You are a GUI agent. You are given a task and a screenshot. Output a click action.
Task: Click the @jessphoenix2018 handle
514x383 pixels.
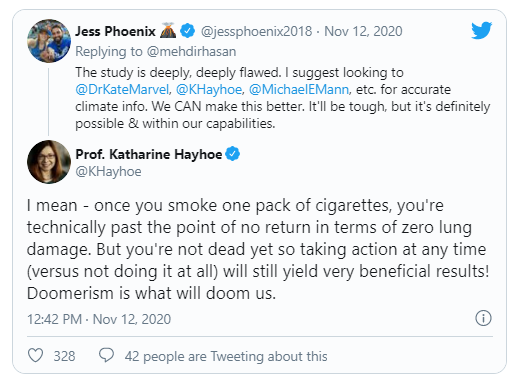tap(257, 31)
